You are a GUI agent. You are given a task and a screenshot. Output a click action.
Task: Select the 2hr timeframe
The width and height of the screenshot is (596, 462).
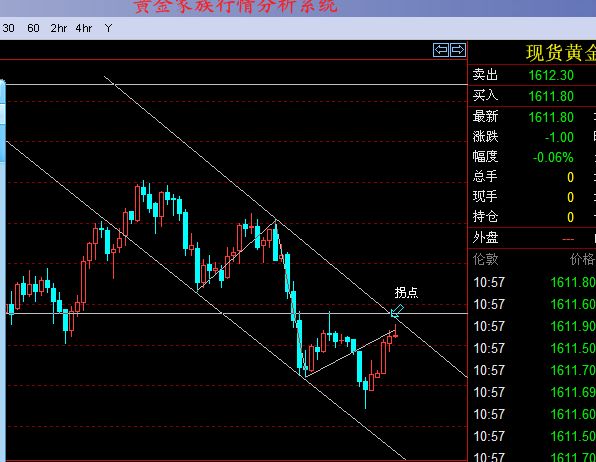(x=59, y=28)
